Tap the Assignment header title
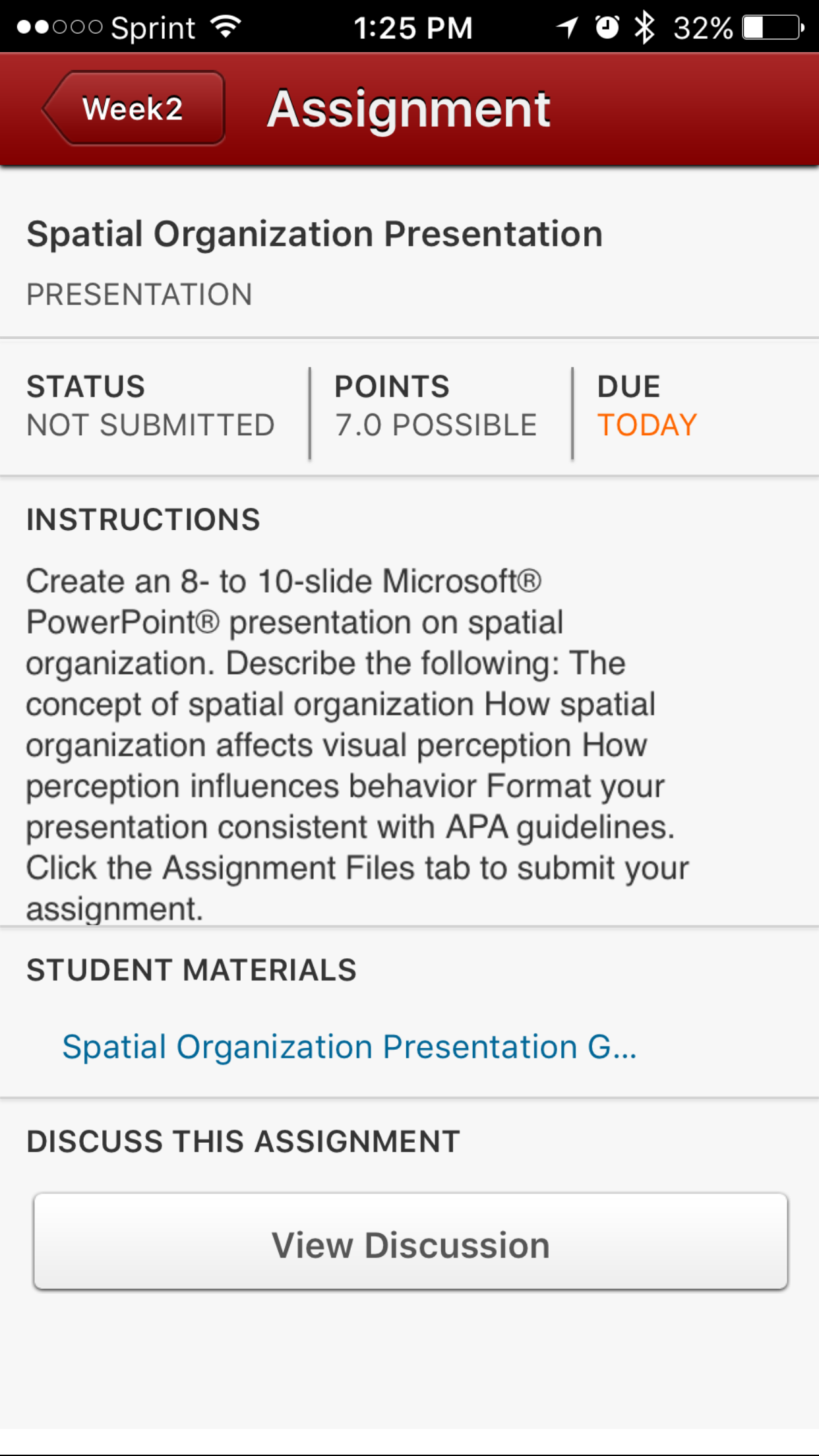819x1456 pixels. point(409,109)
